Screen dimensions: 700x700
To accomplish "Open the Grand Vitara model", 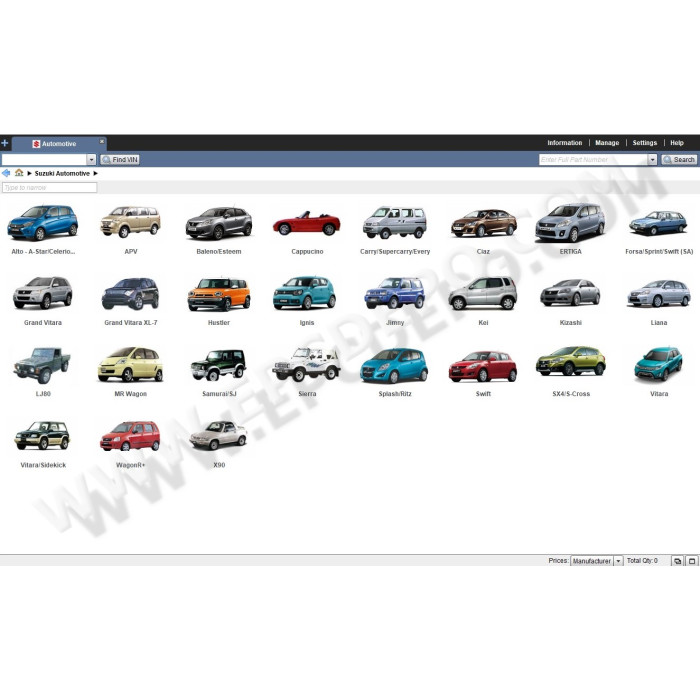I will point(43,300).
